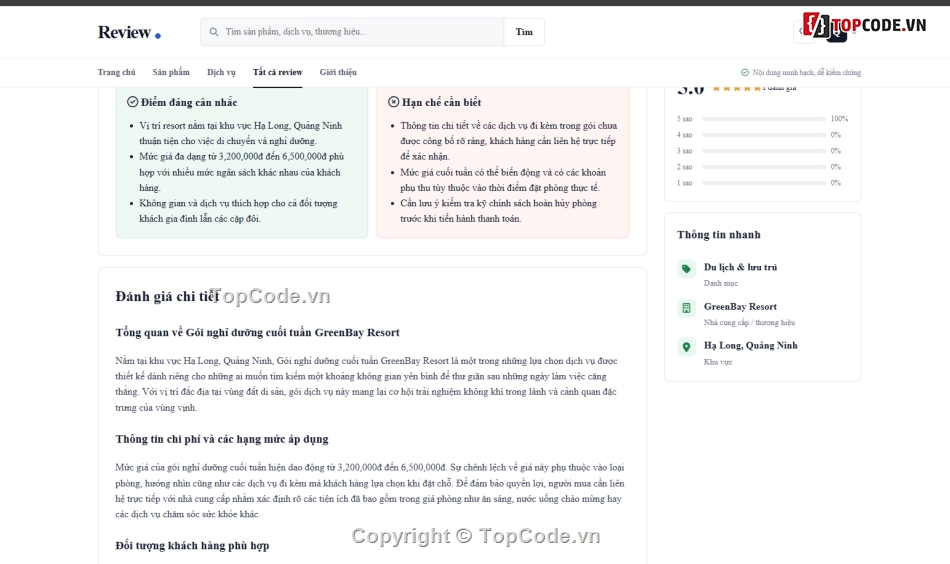The width and height of the screenshot is (950, 564).
Task: Click the Hạ Long, Quảng Ninh area text
Action: coord(751,345)
